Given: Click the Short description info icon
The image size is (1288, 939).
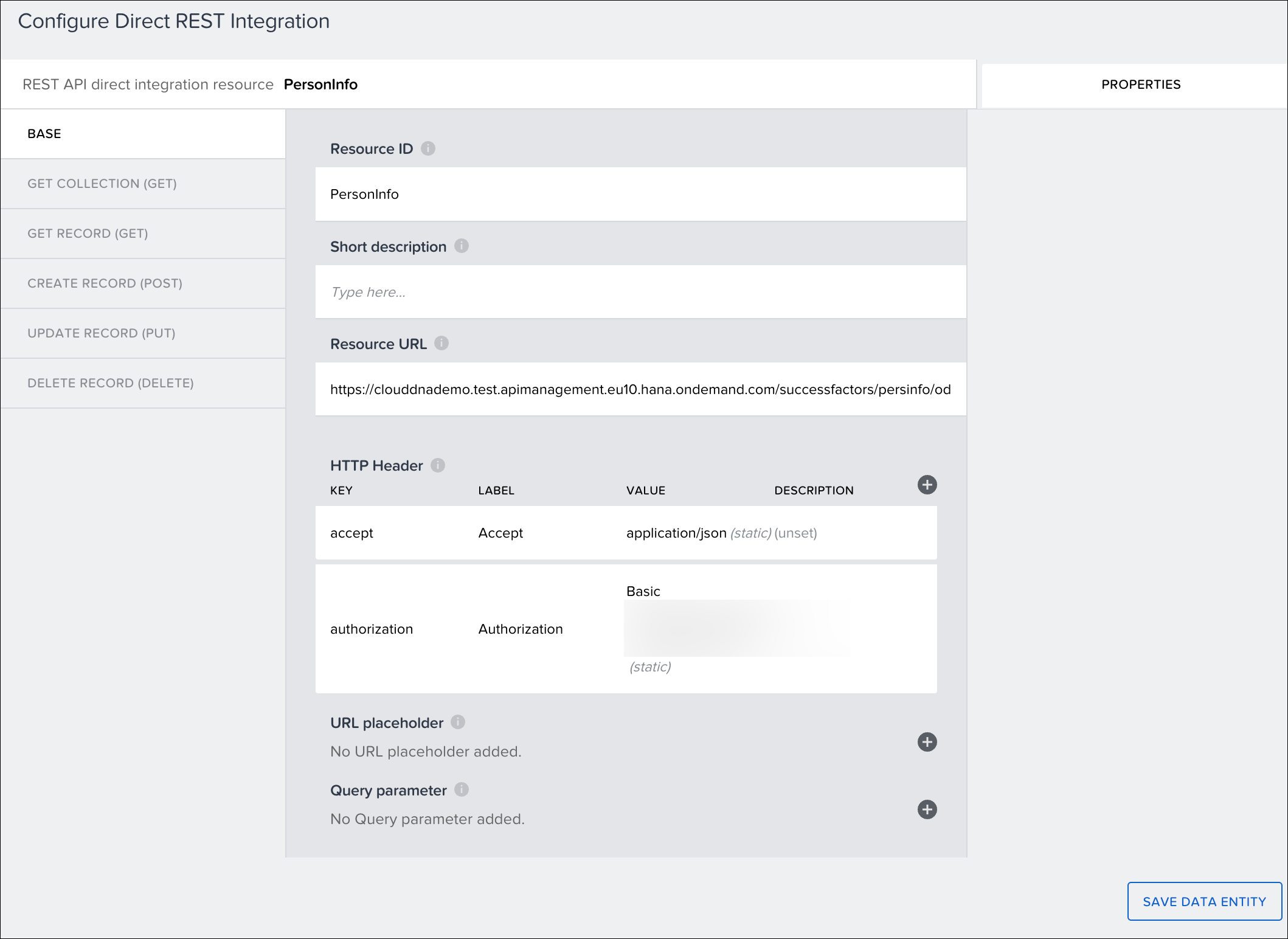Looking at the screenshot, I should (x=462, y=246).
